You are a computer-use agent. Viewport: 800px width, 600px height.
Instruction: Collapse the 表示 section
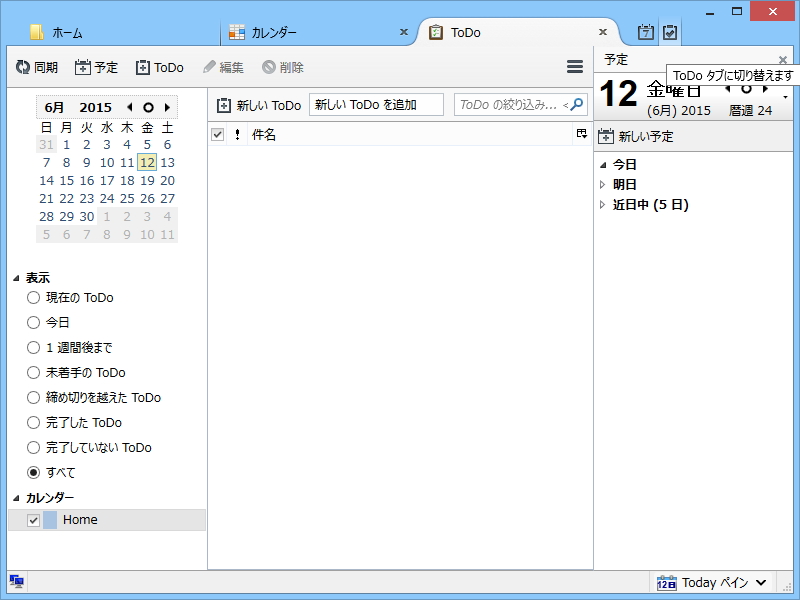click(16, 278)
